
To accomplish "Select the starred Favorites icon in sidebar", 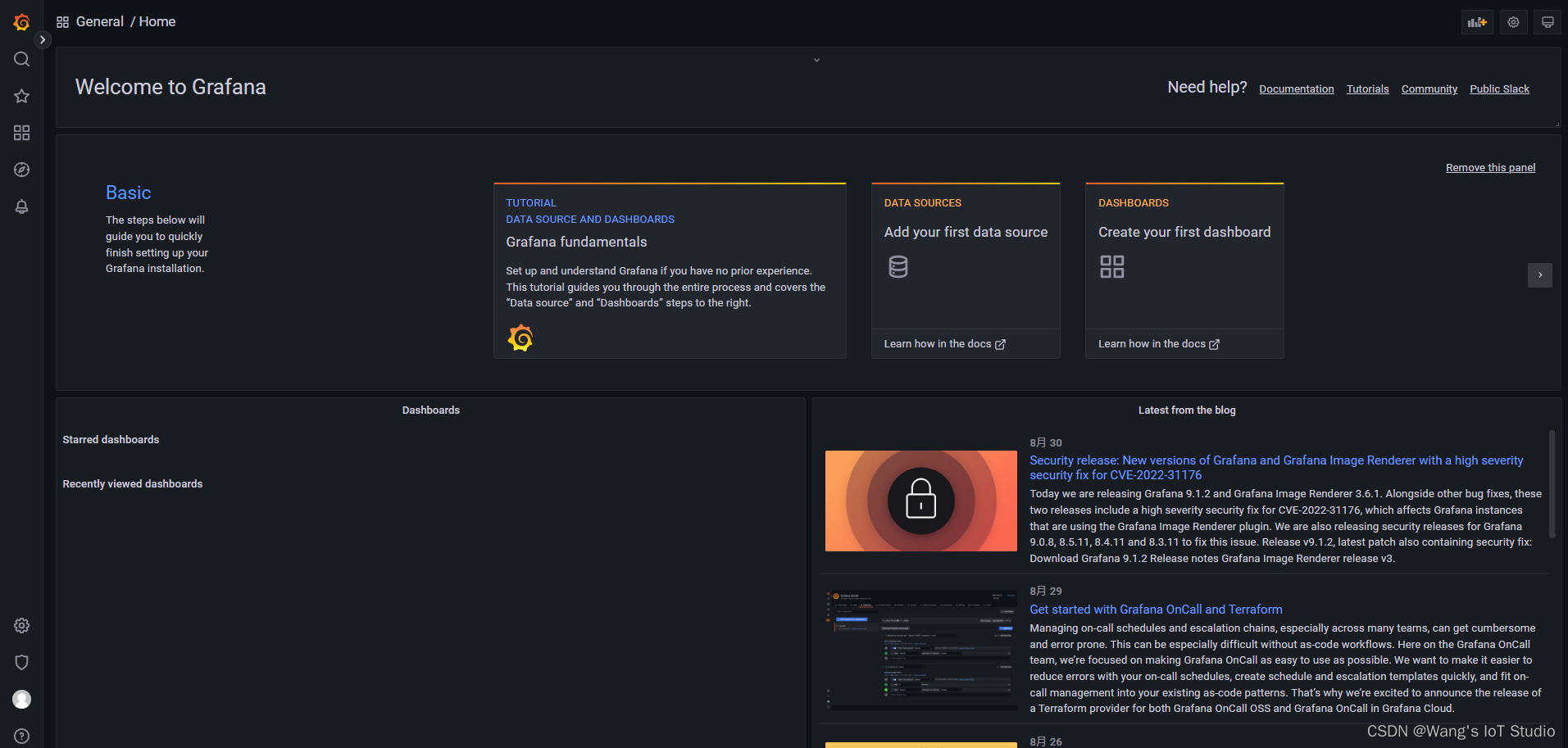I will (x=21, y=96).
